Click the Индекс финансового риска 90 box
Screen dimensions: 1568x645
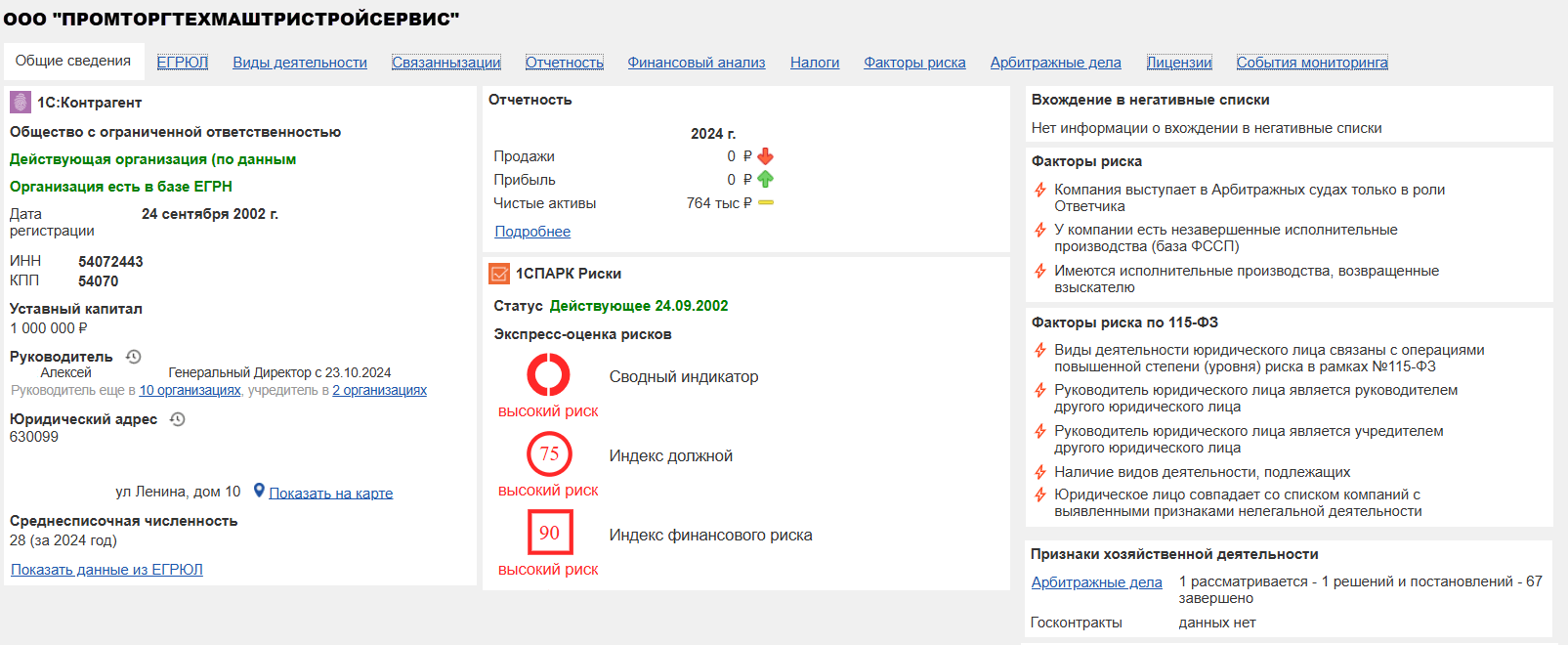pos(549,533)
